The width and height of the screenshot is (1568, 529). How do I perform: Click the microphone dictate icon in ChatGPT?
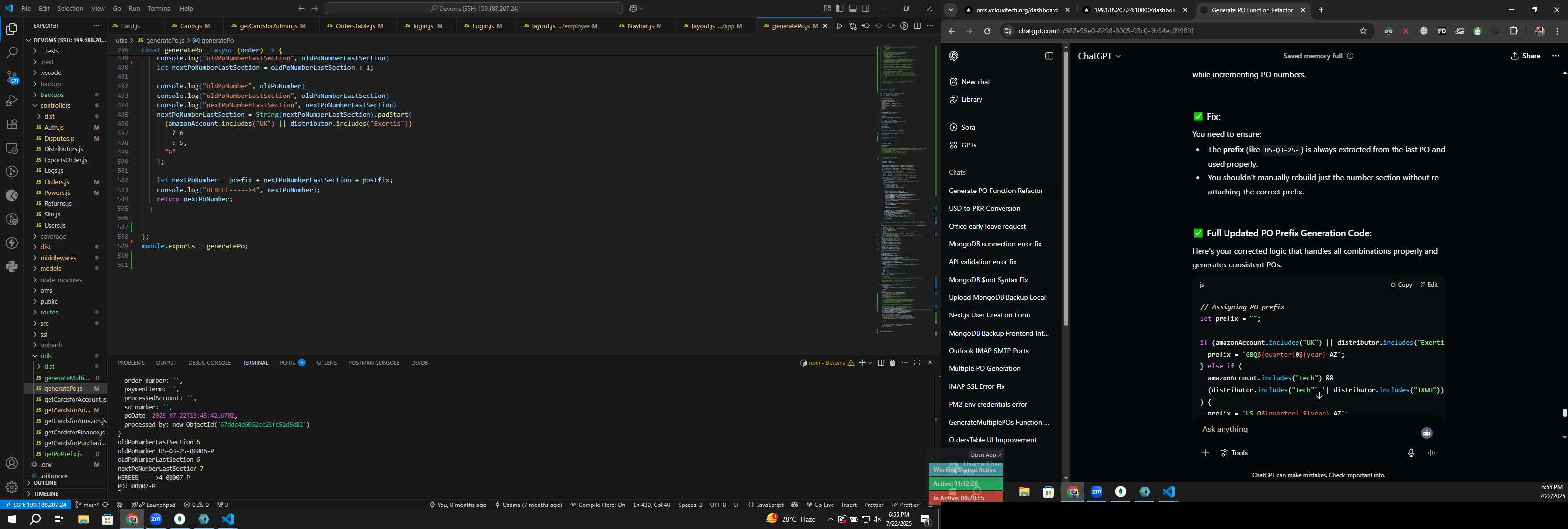pos(1411,453)
